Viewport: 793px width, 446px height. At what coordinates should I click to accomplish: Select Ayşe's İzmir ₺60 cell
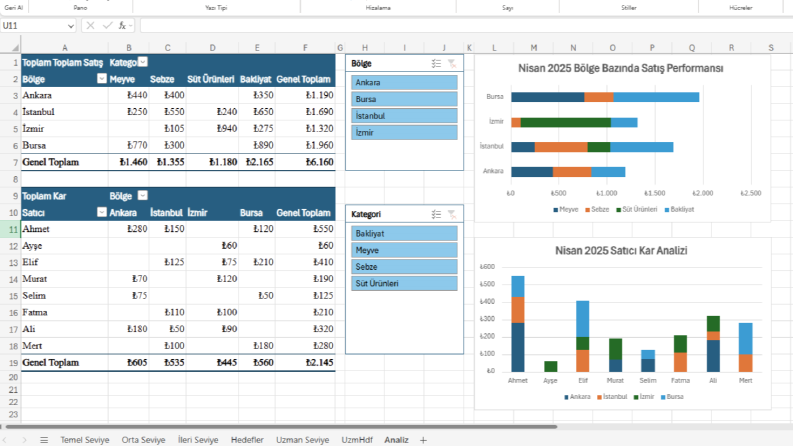pos(212,246)
